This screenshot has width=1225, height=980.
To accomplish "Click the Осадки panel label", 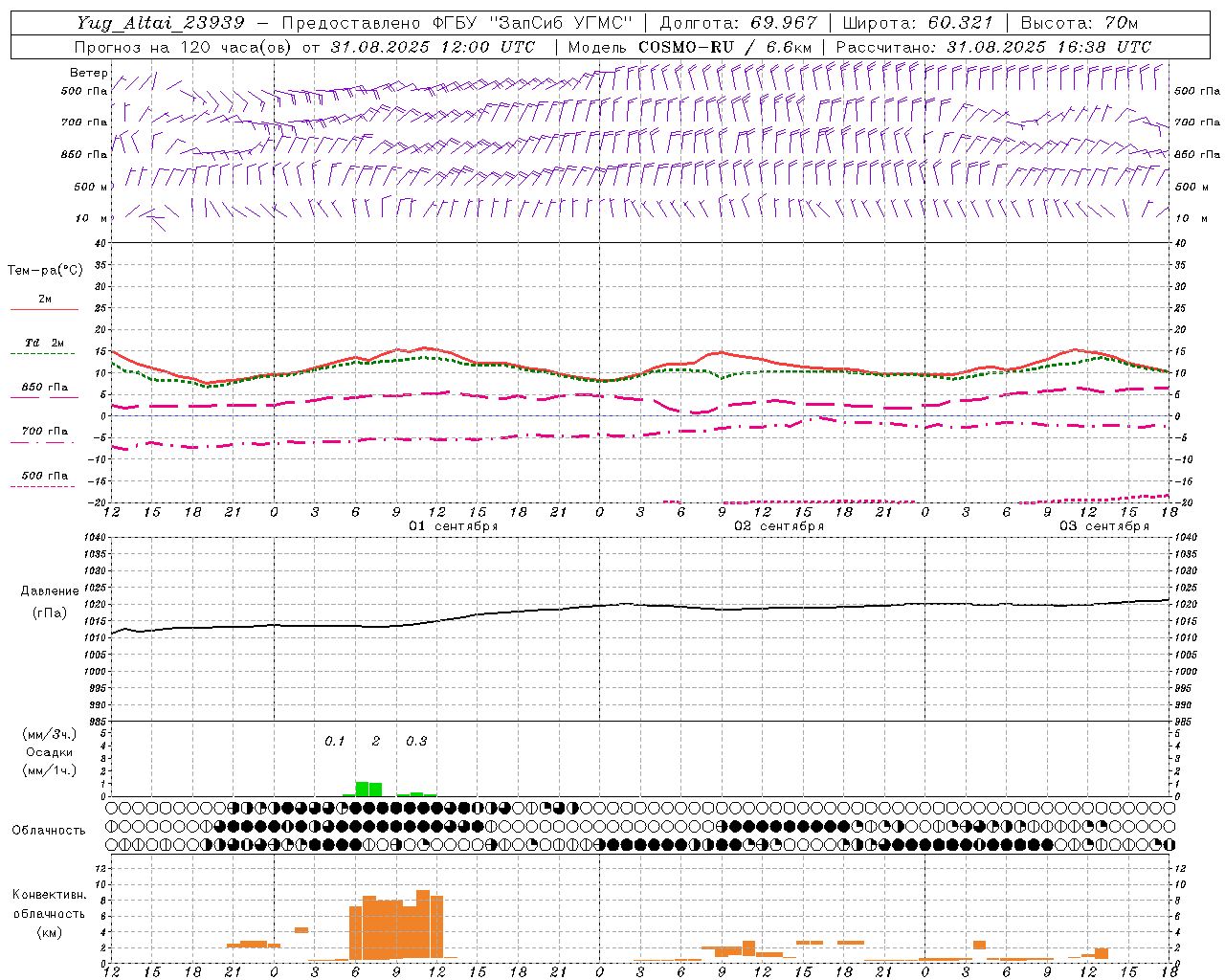I will coord(49,752).
